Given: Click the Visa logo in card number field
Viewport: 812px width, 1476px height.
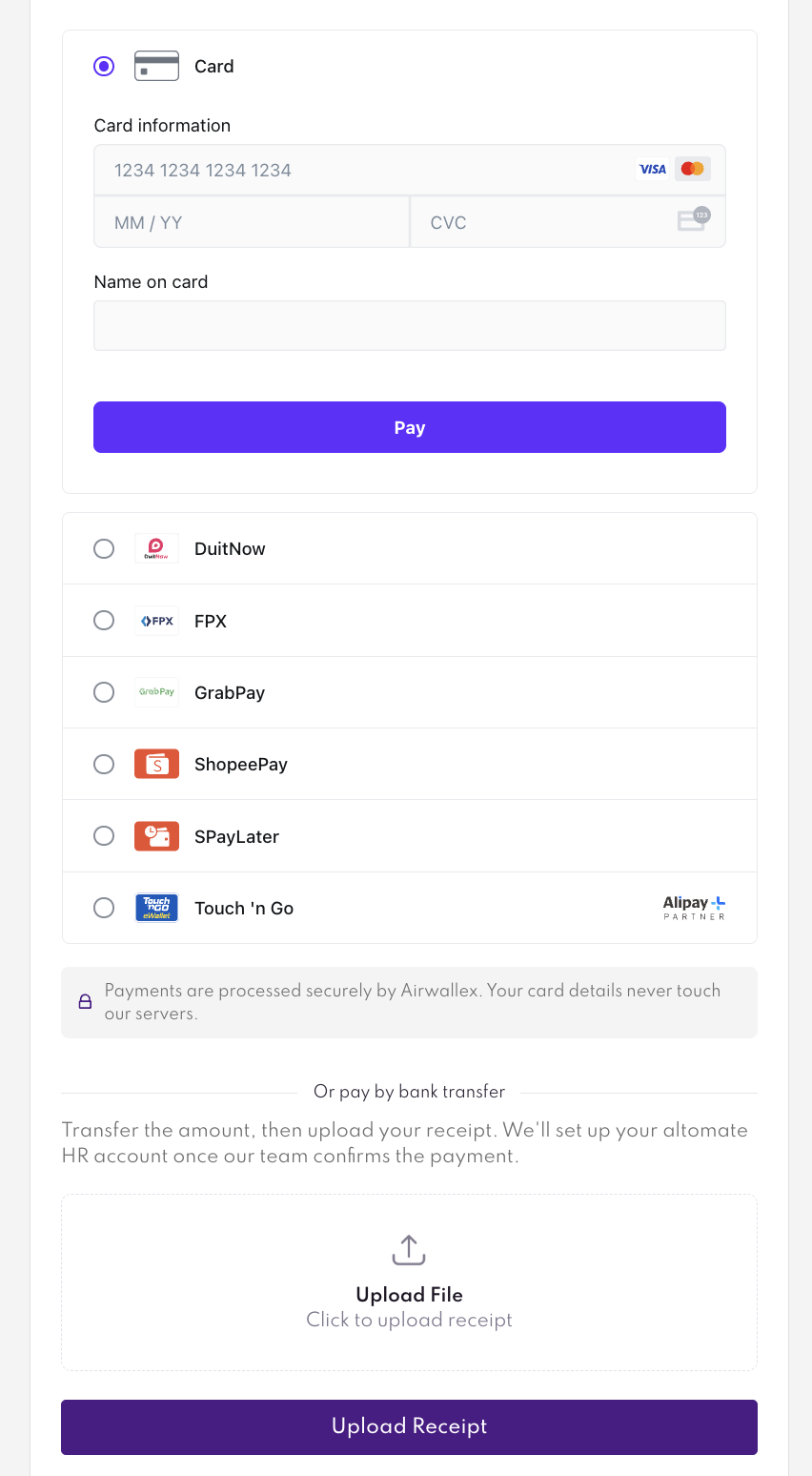Looking at the screenshot, I should coord(653,170).
